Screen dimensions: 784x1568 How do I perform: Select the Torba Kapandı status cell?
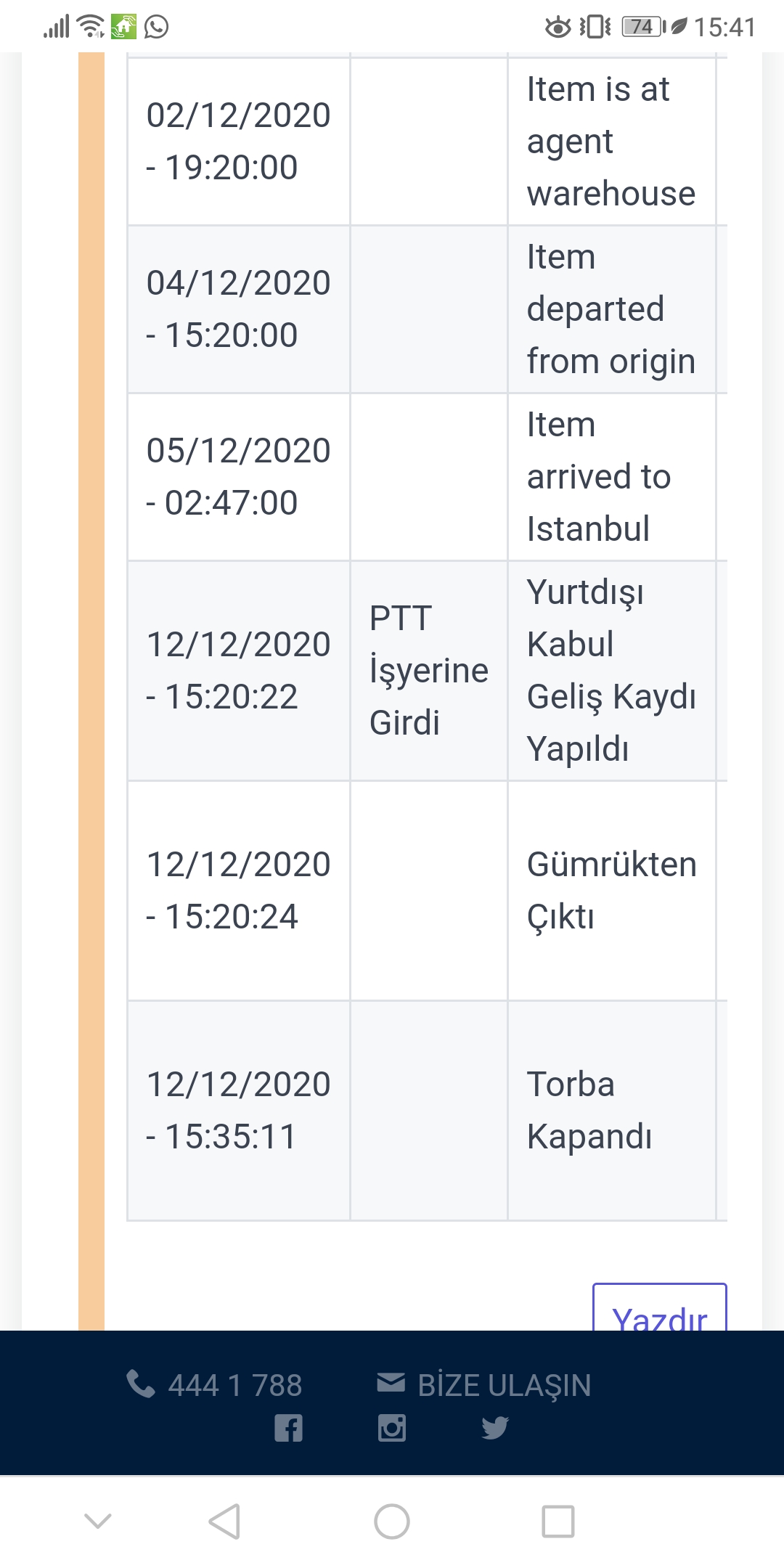pos(612,1111)
